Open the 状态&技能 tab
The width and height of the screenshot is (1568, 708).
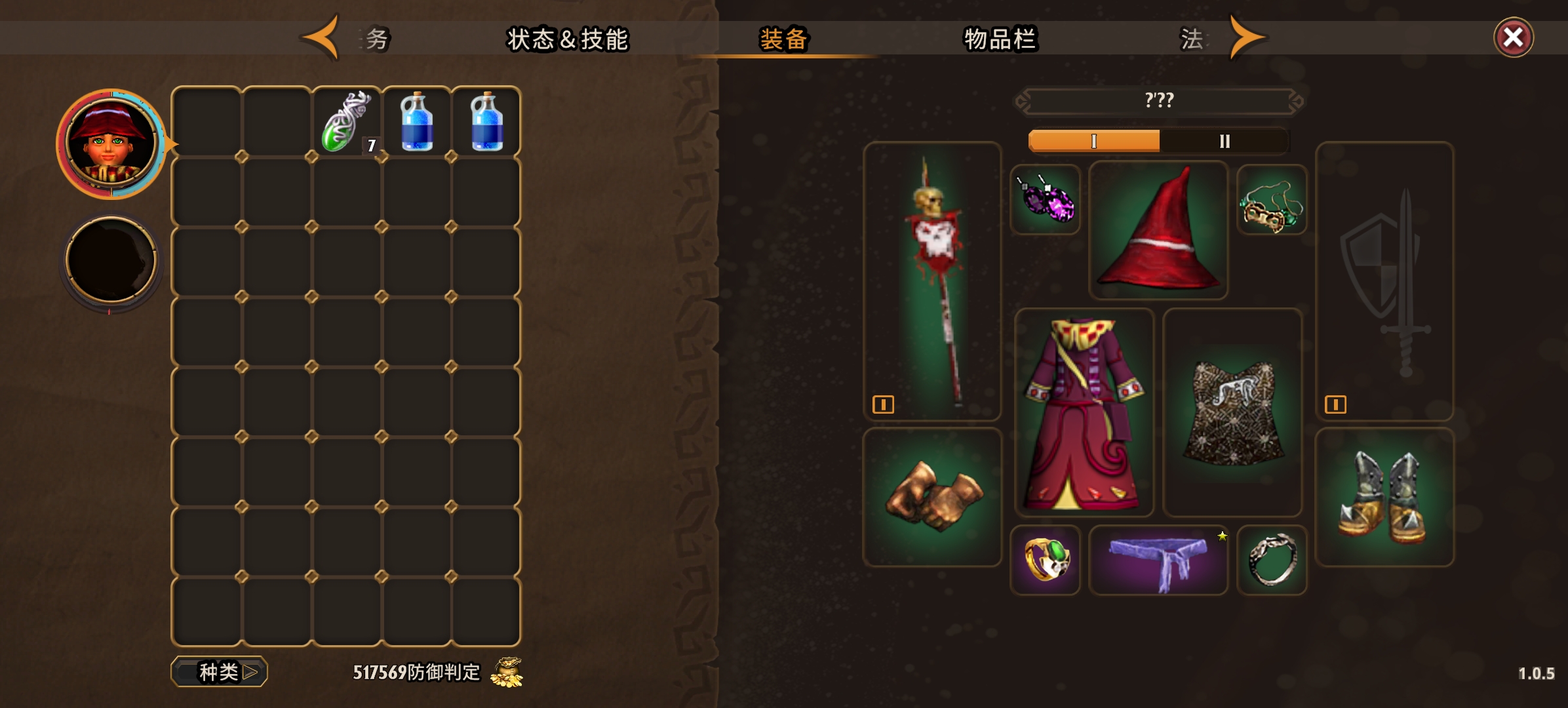click(x=568, y=39)
